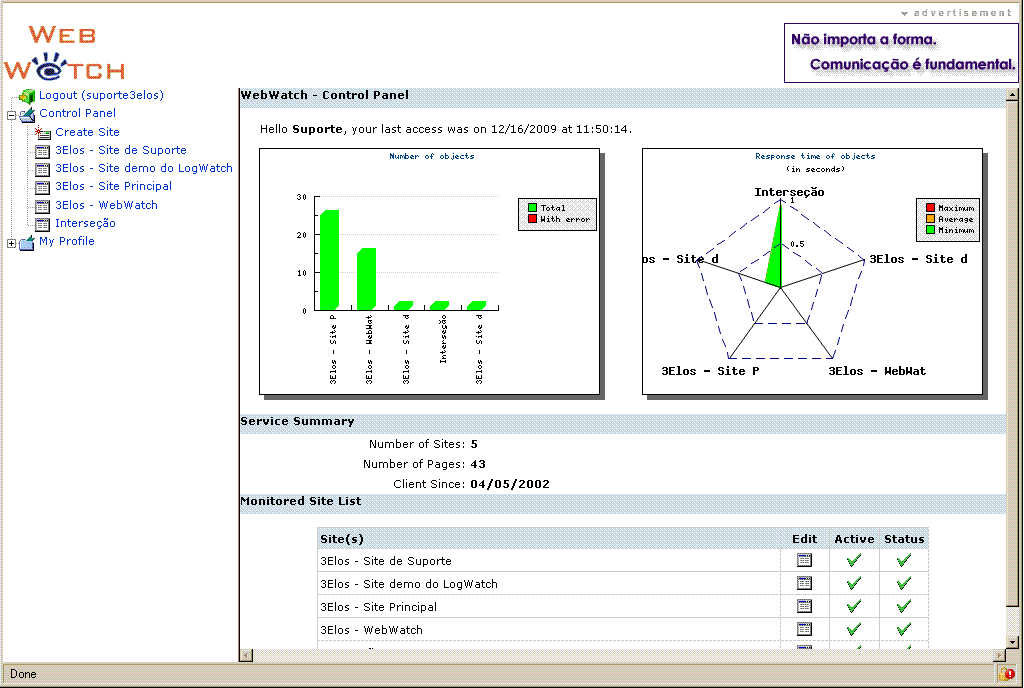Expand the My Profile tree node
Viewport: 1024px width, 688px height.
(x=12, y=242)
